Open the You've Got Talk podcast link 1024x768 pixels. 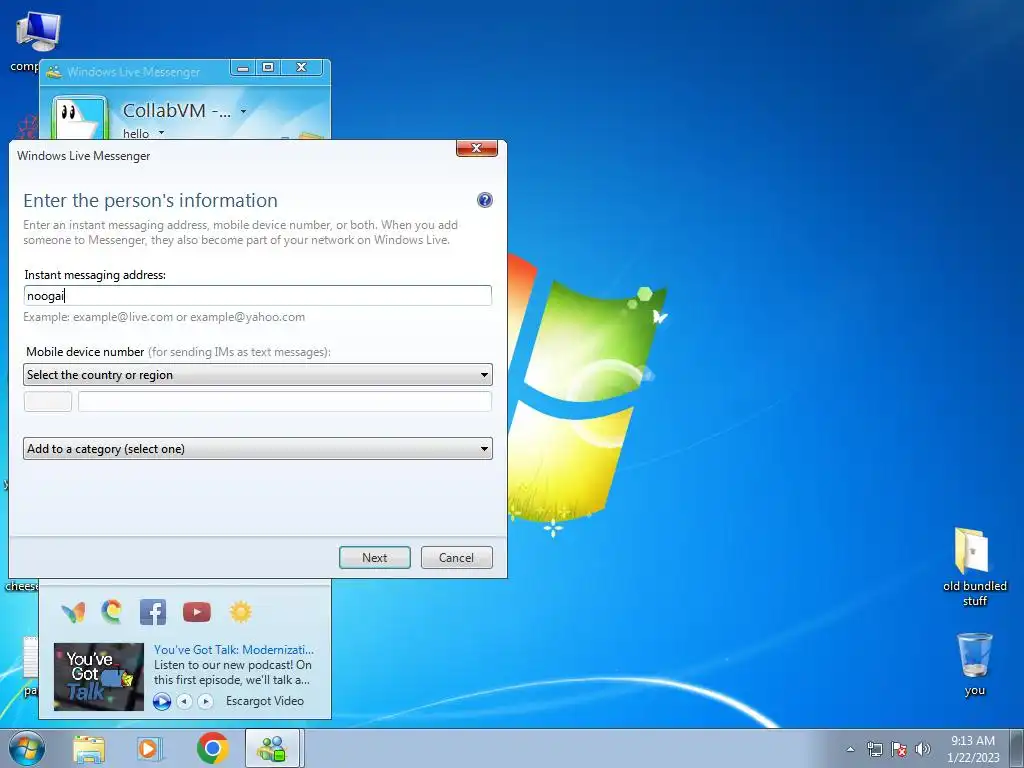pos(234,650)
